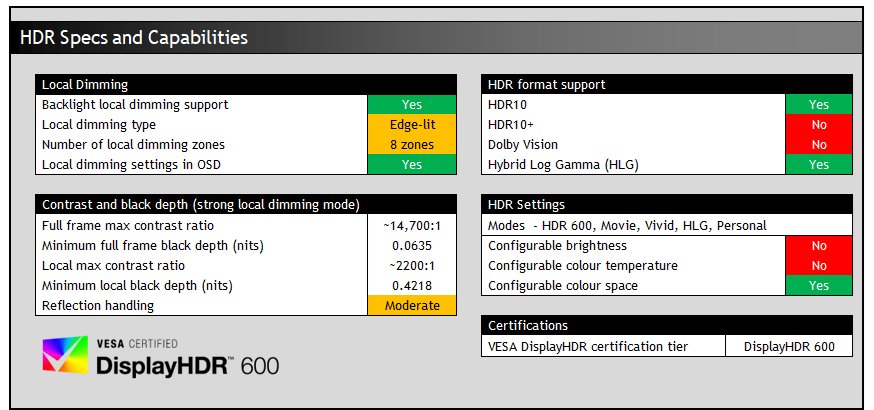Click green Yes cell for configurable colour space
The image size is (874, 410).
[818, 286]
